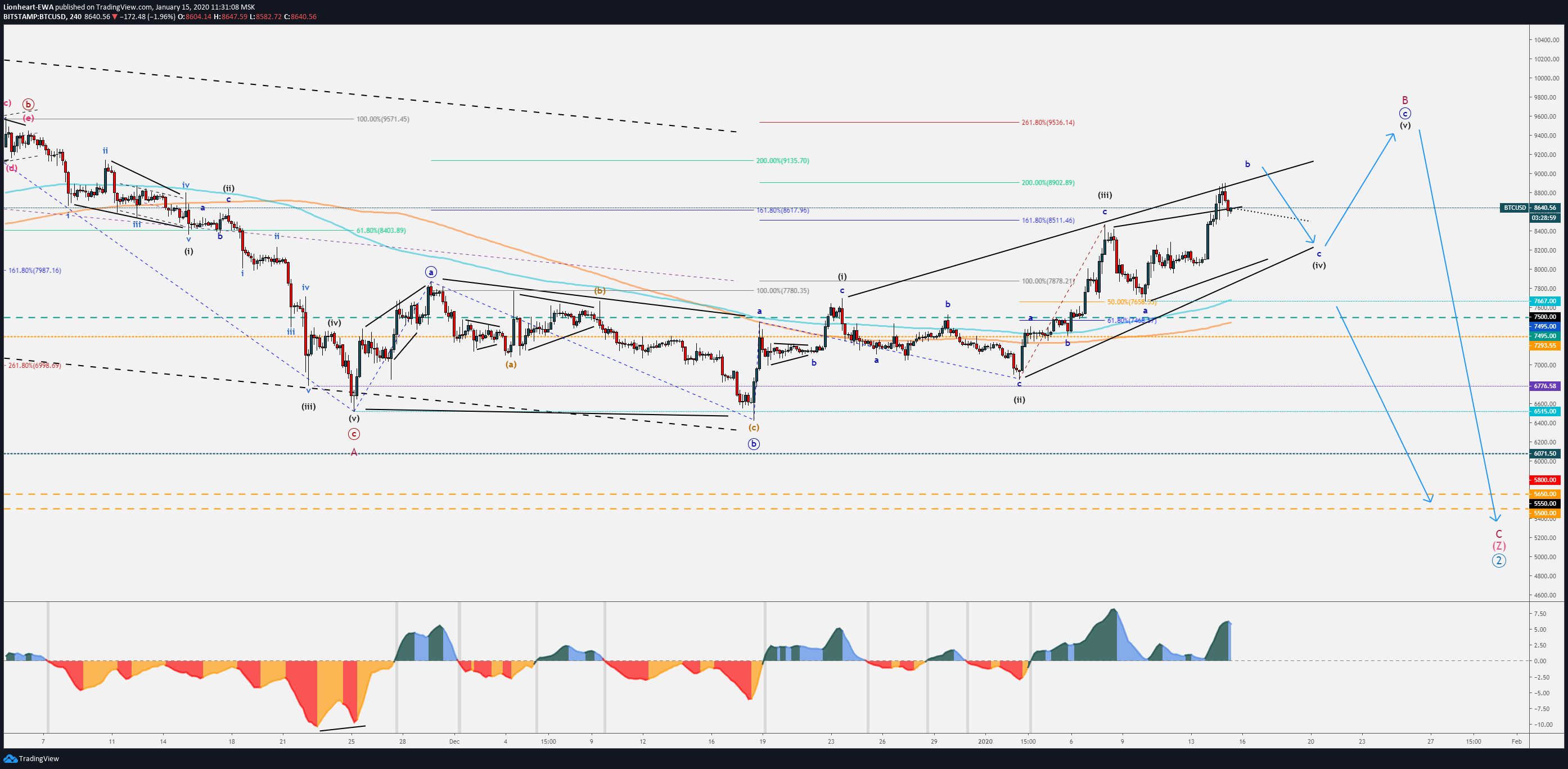The width and height of the screenshot is (1568, 769).
Task: Click the Lionheart-EWA author name in the header
Action: point(28,7)
